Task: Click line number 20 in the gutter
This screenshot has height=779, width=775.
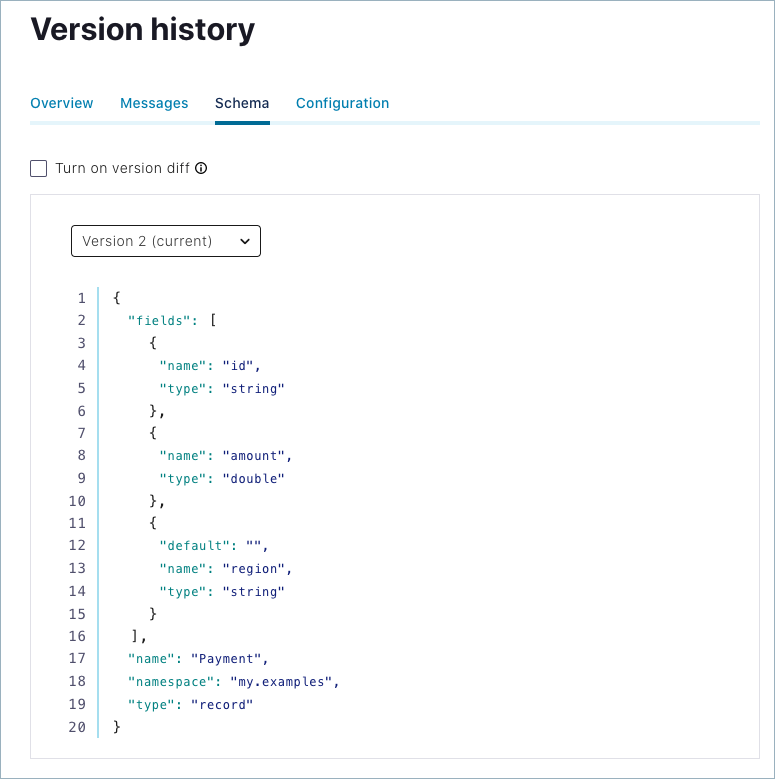Action: [78, 727]
